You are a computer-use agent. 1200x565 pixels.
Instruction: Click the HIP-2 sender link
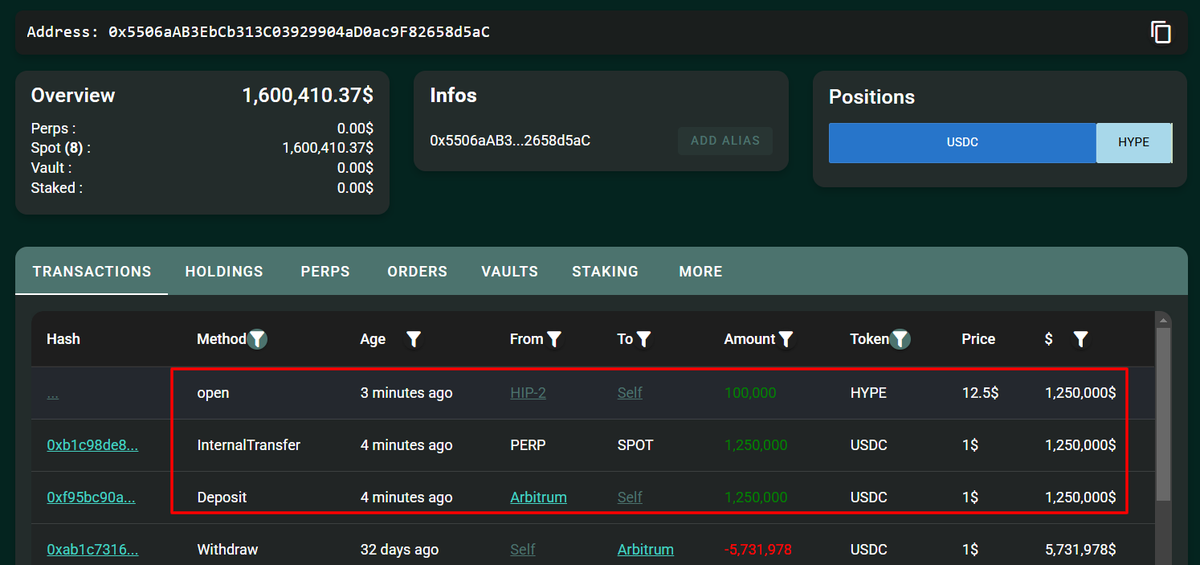528,393
